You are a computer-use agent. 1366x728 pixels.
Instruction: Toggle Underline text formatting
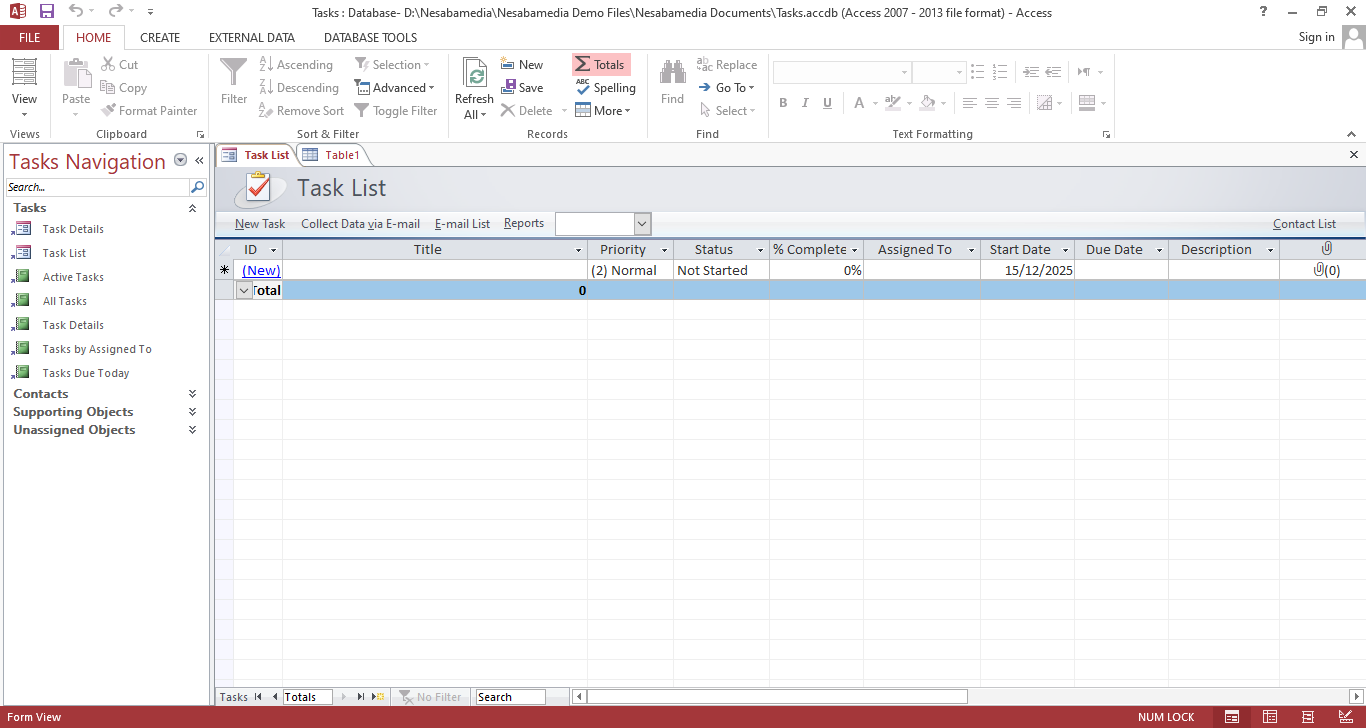tap(827, 103)
